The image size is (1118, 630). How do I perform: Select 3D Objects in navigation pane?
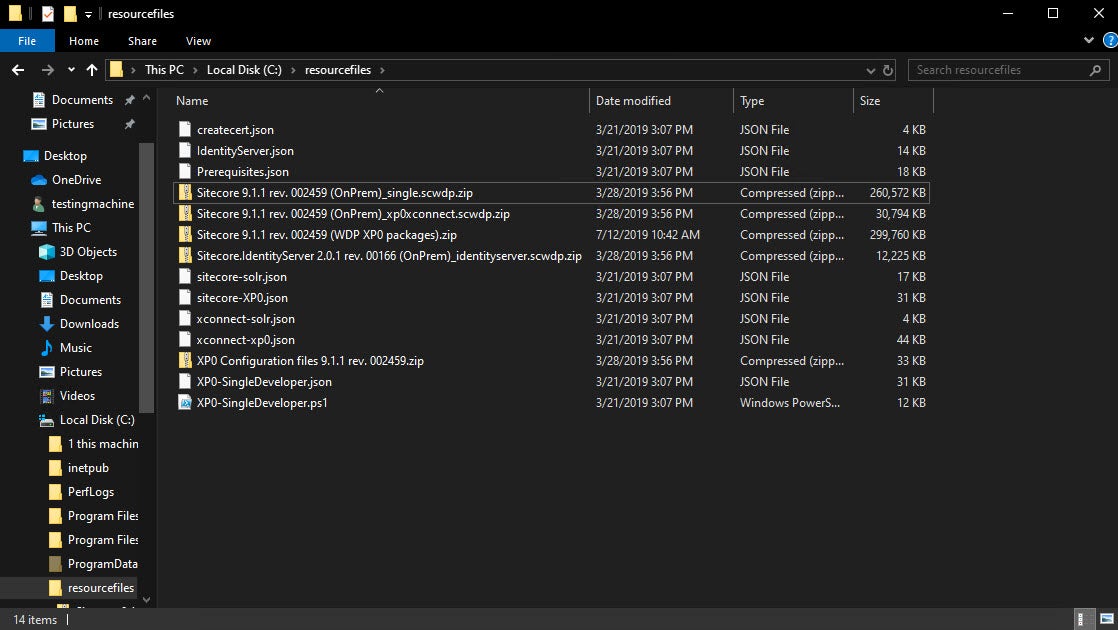tap(88, 252)
